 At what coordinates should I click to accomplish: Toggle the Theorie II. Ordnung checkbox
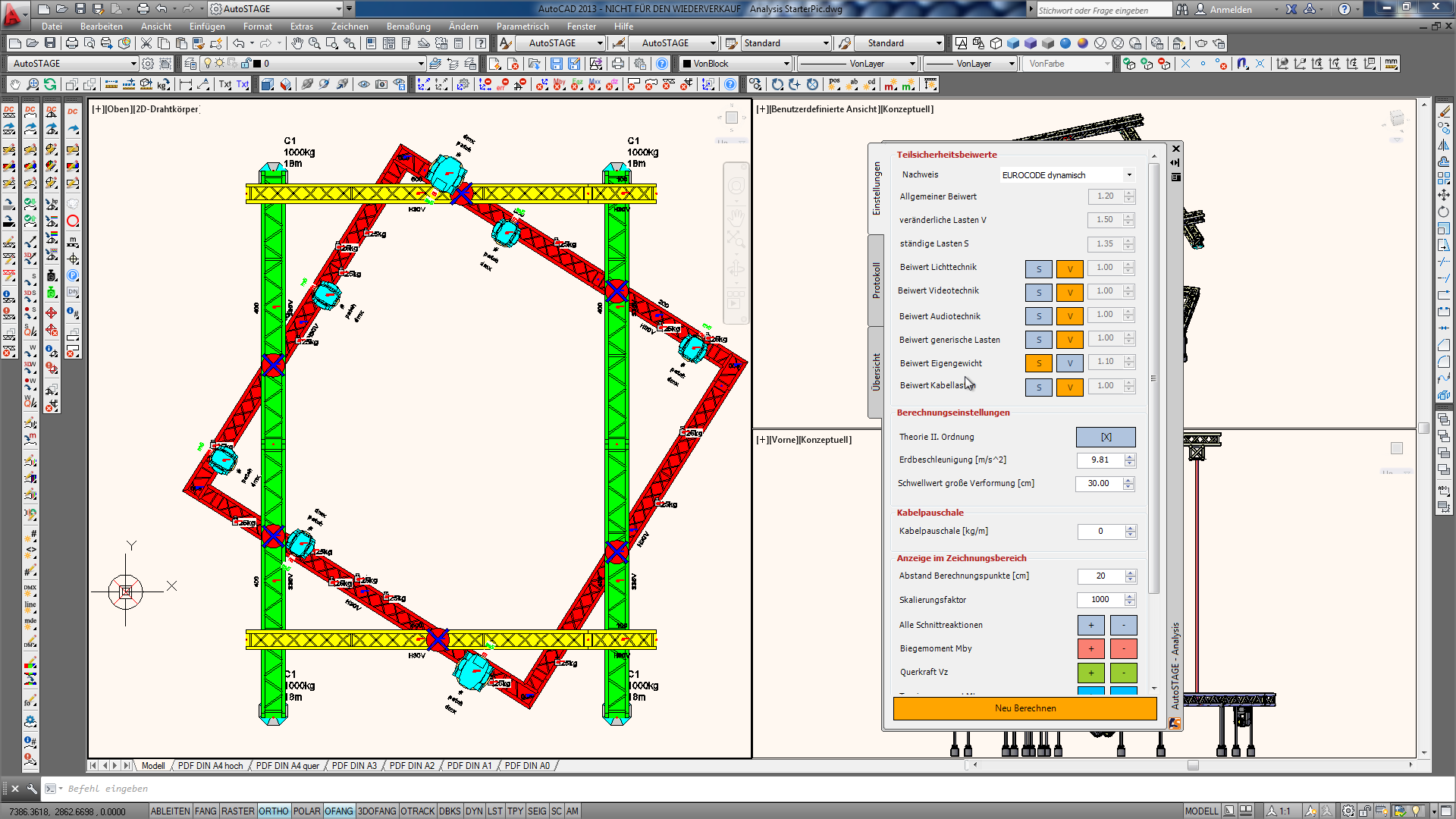(x=1105, y=437)
